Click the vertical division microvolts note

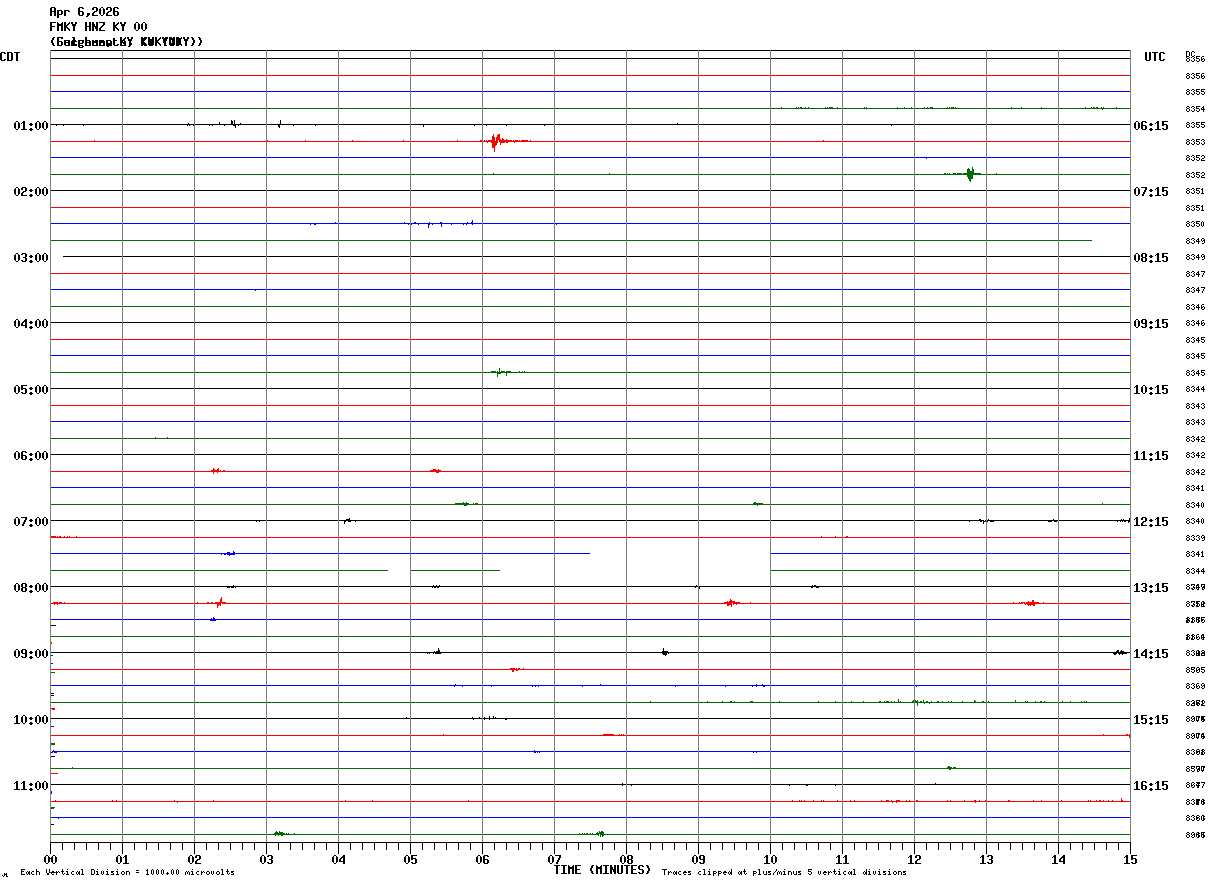127,873
